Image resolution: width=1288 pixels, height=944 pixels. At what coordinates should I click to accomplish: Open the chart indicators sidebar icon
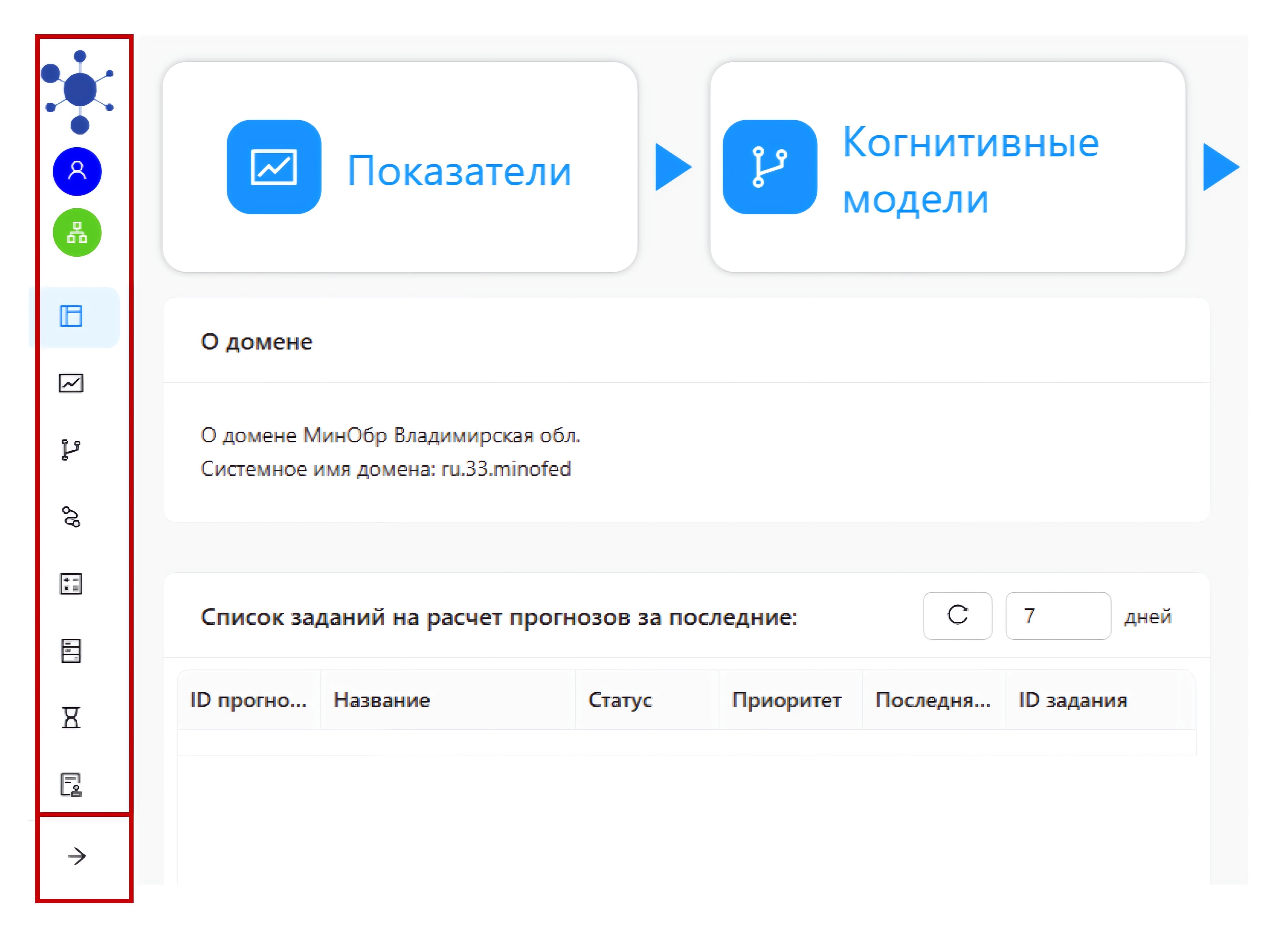click(72, 384)
